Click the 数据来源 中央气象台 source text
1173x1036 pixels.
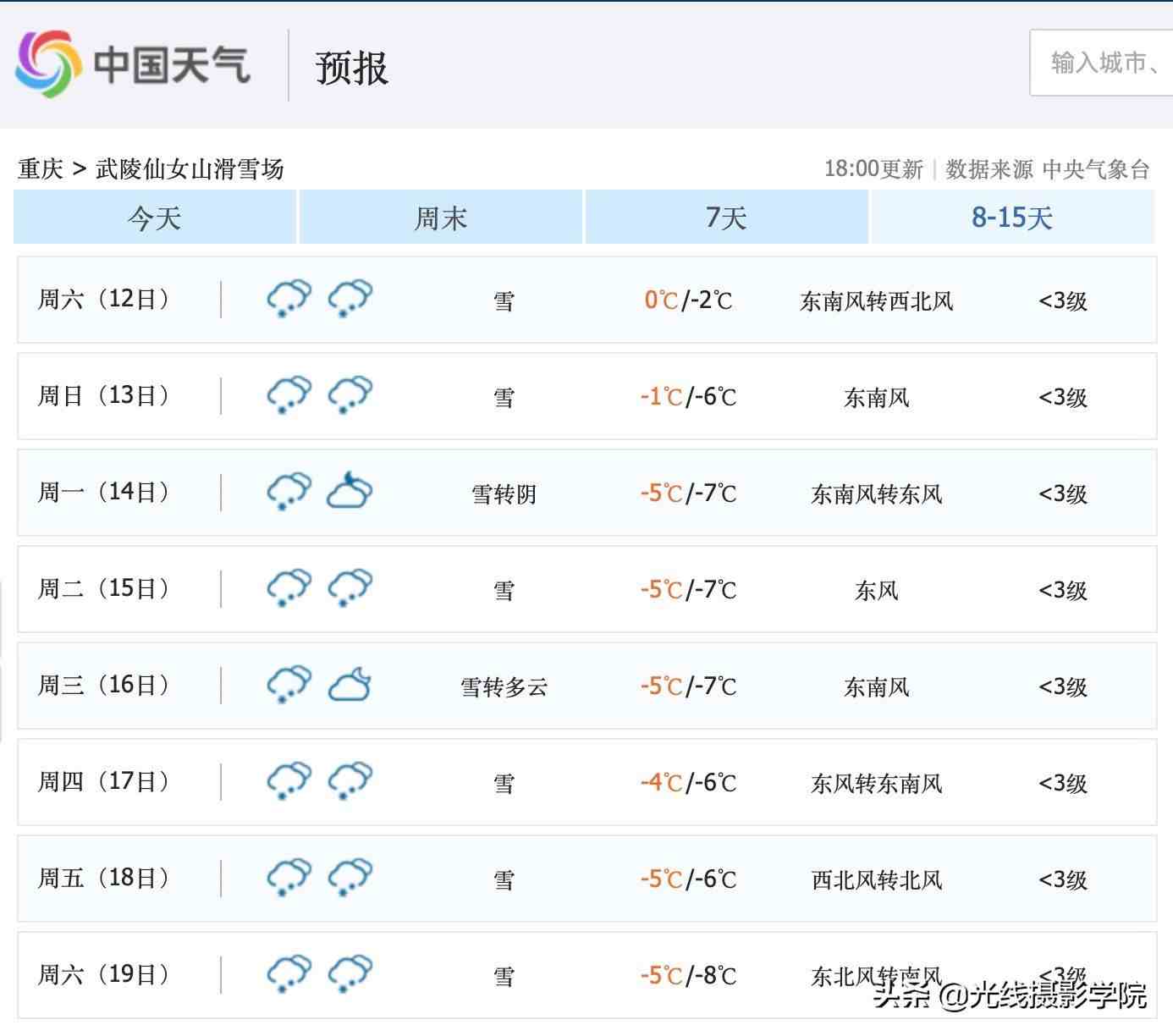[x=1048, y=169]
